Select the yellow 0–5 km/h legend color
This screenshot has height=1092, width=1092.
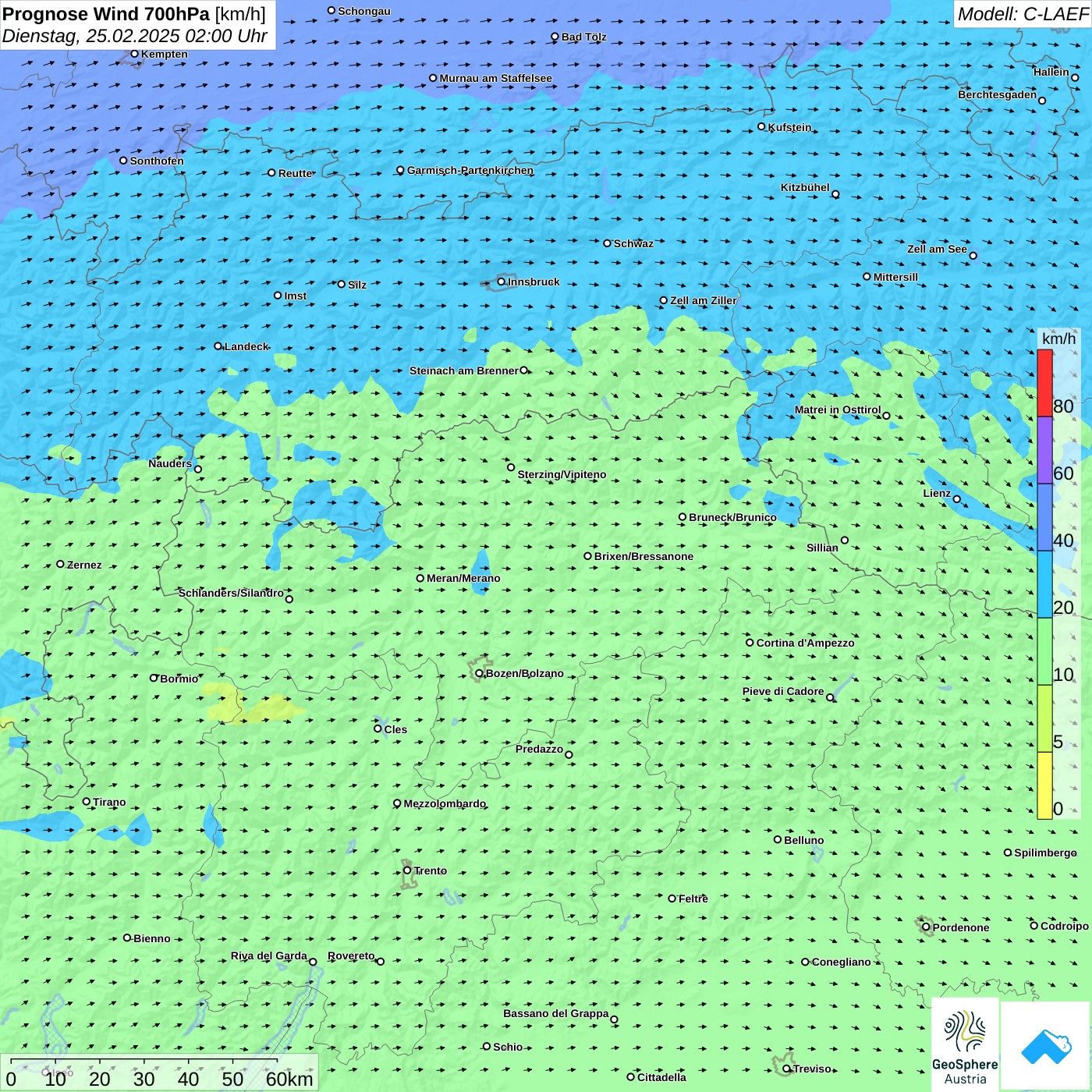(1044, 785)
